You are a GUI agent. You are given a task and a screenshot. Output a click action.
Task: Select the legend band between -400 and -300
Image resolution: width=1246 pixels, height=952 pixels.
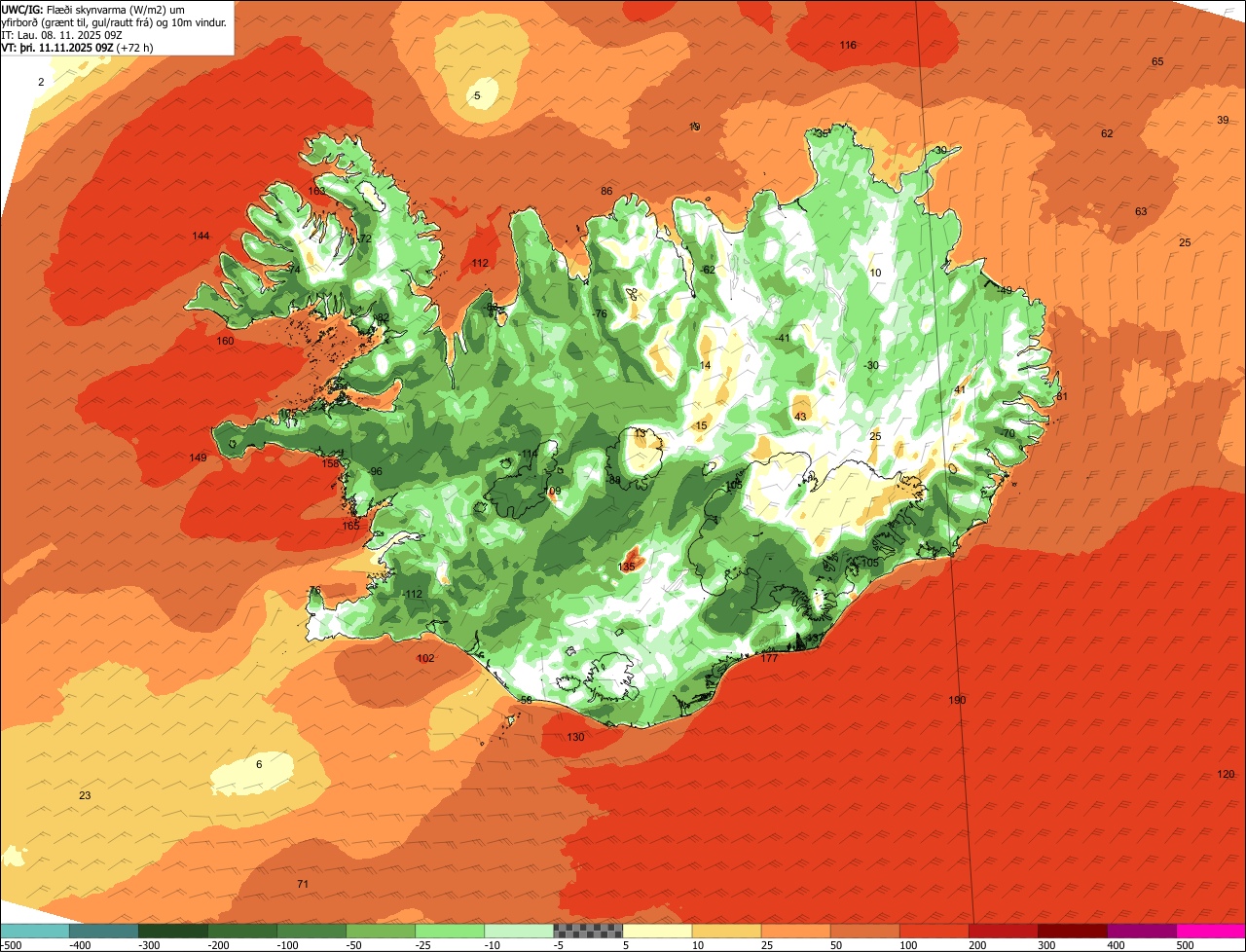[x=104, y=931]
